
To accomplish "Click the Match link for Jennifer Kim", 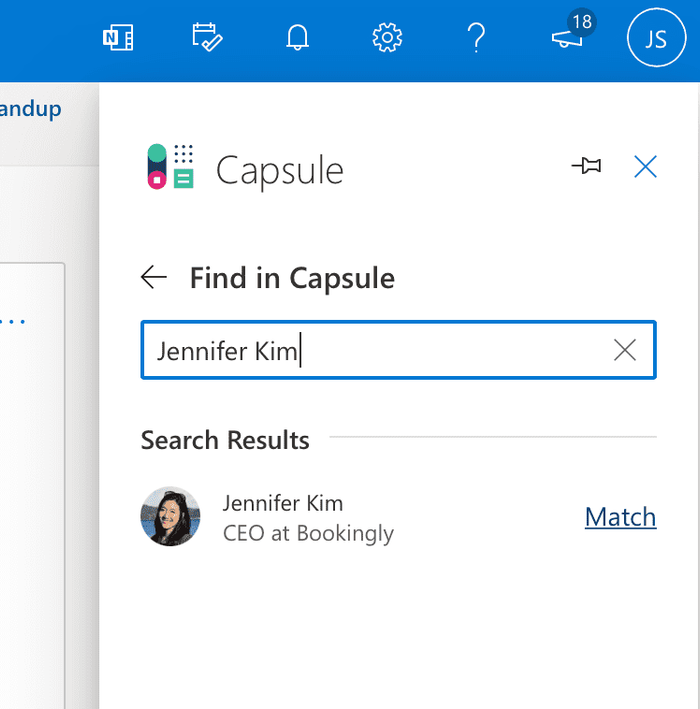I will pos(620,517).
